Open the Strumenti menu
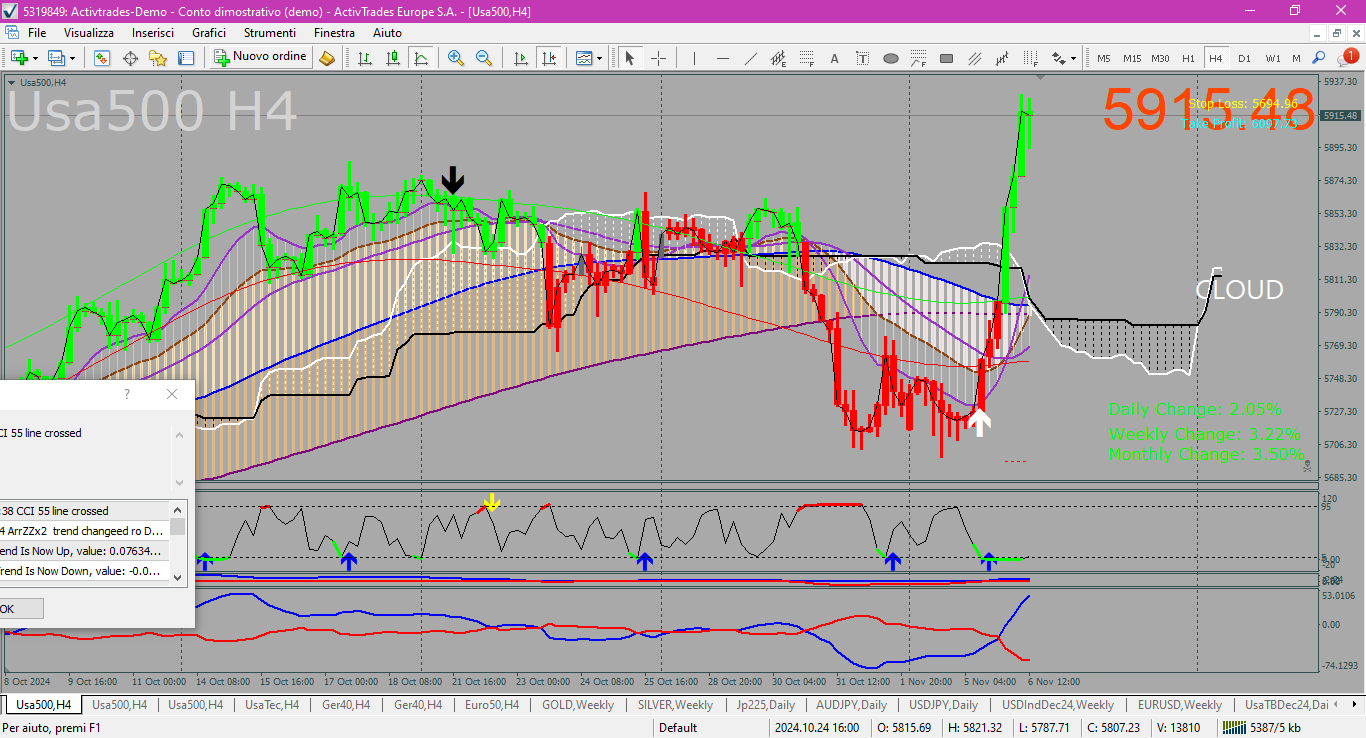Viewport: 1366px width, 738px height. click(x=270, y=33)
